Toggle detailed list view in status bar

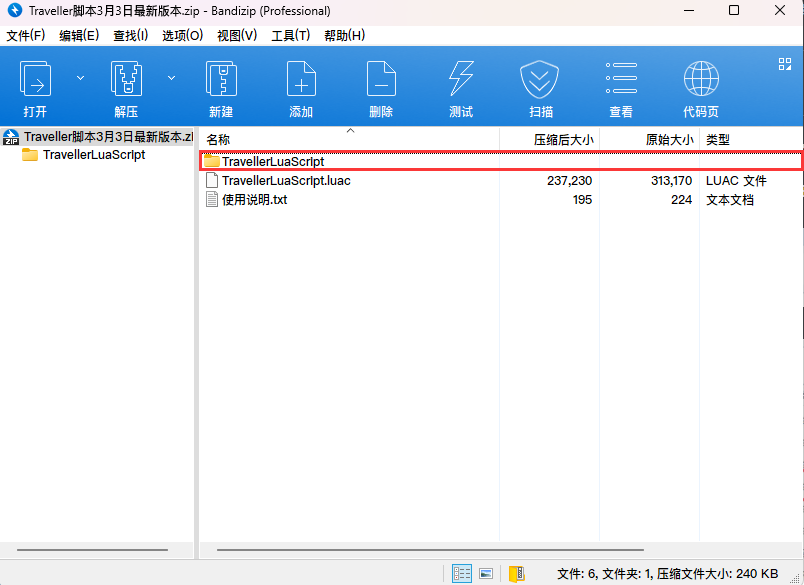pyautogui.click(x=461, y=573)
